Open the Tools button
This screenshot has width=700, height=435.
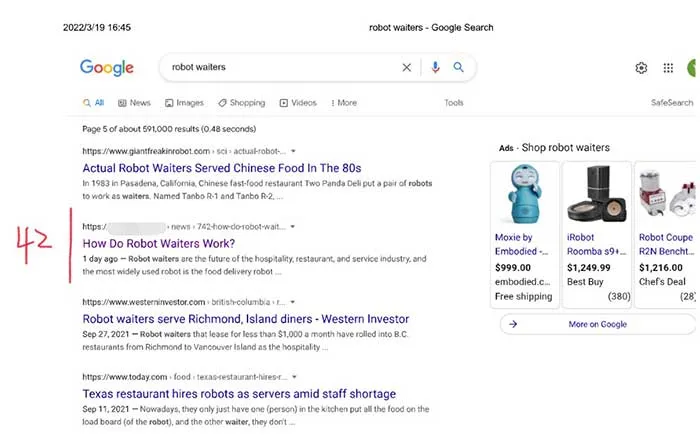point(454,103)
